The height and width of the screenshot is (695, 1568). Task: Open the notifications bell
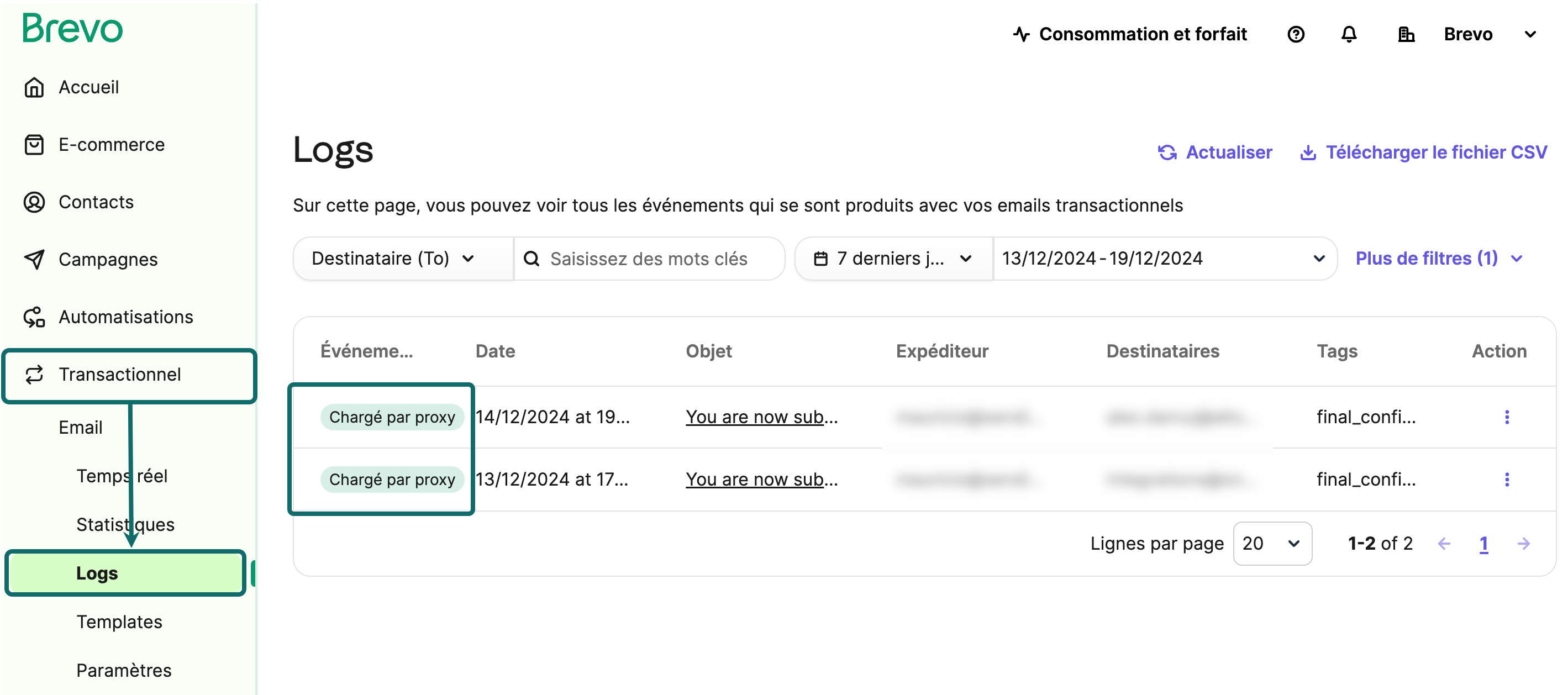(1349, 35)
